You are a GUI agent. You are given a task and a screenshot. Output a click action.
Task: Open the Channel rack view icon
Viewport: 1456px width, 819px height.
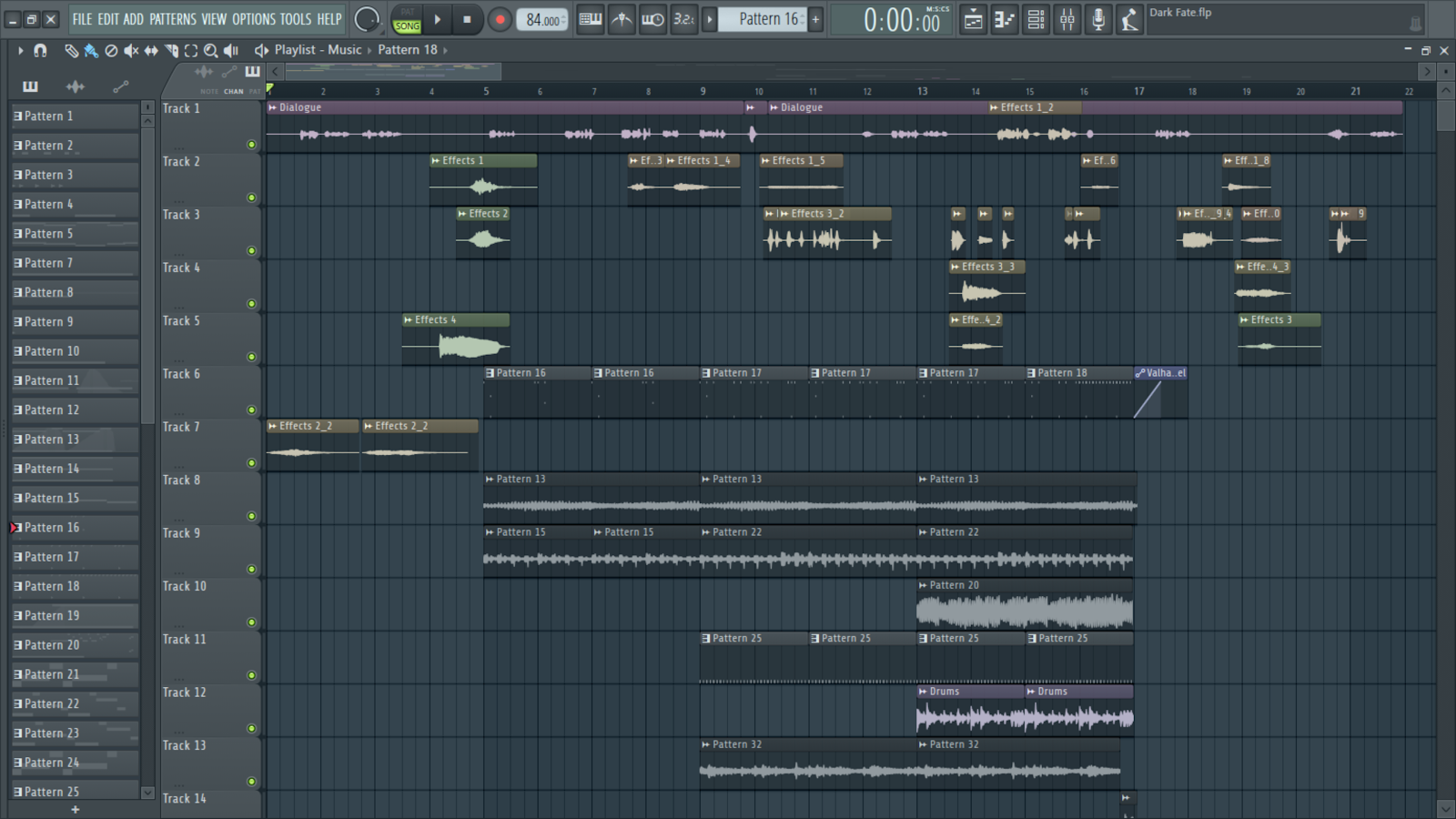(x=1036, y=19)
